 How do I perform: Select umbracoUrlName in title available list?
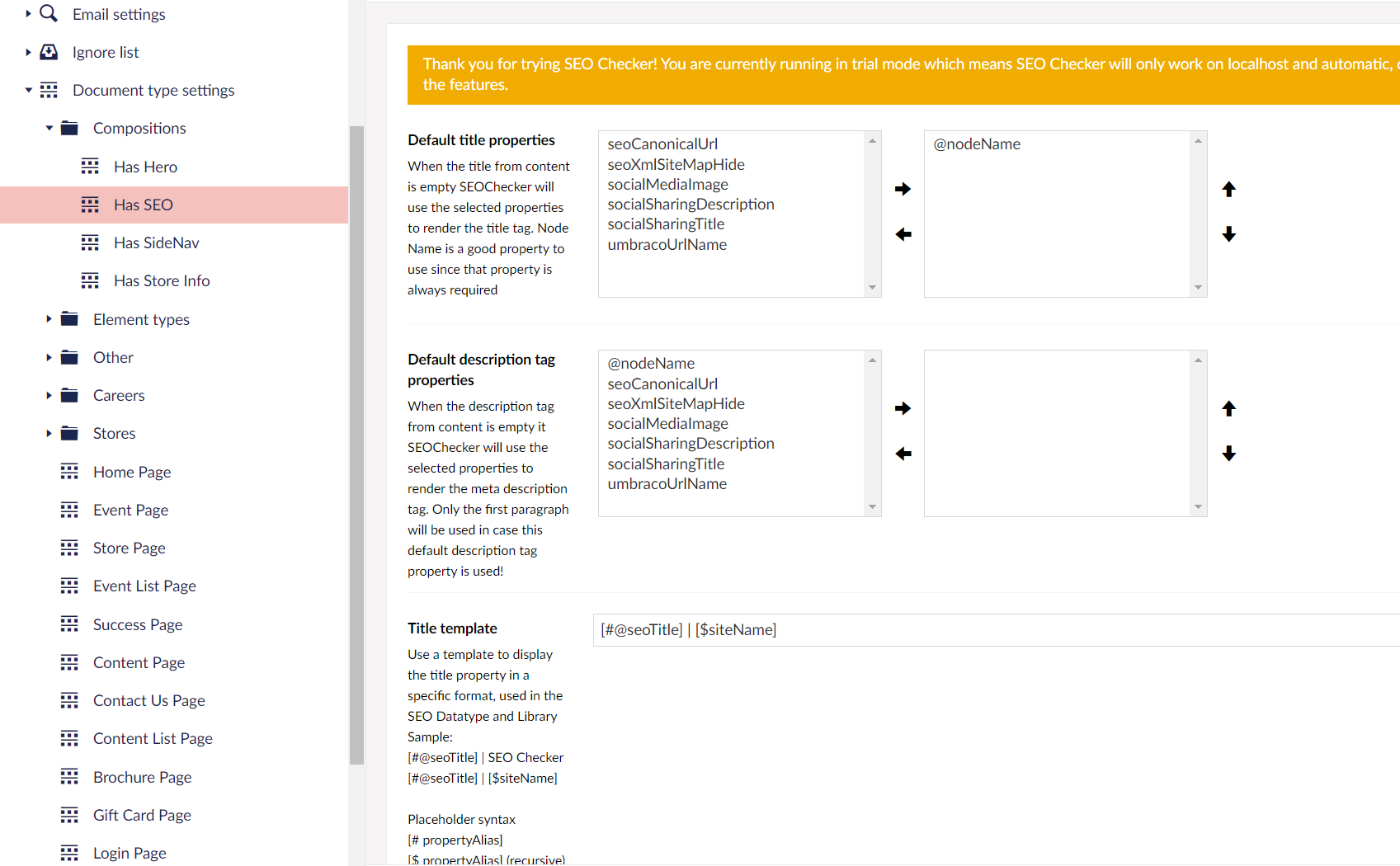coord(667,244)
